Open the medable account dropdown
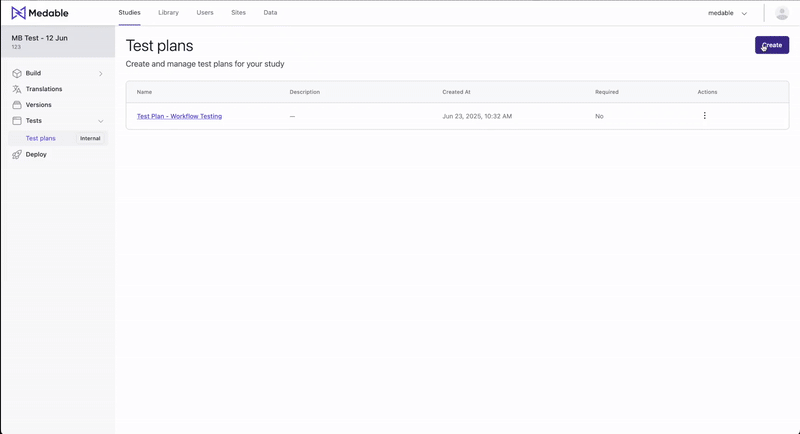This screenshot has height=434, width=800. pyautogui.click(x=728, y=13)
